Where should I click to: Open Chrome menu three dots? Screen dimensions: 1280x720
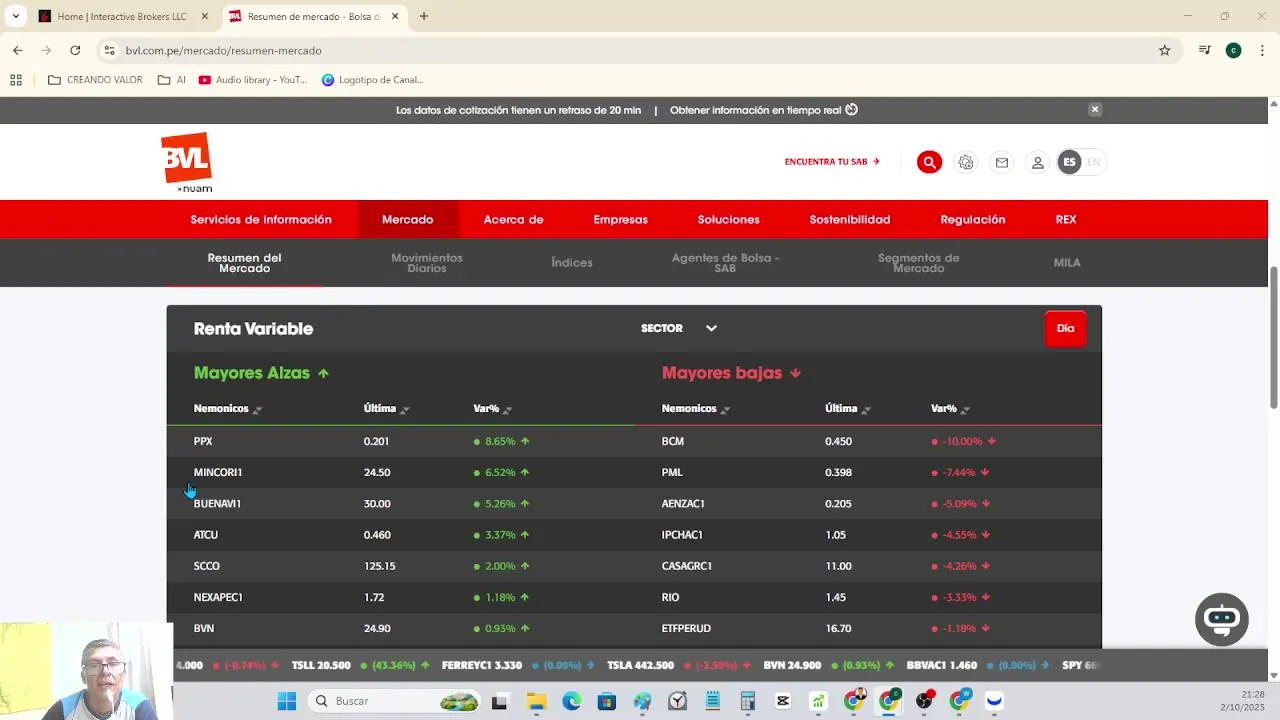point(1262,50)
